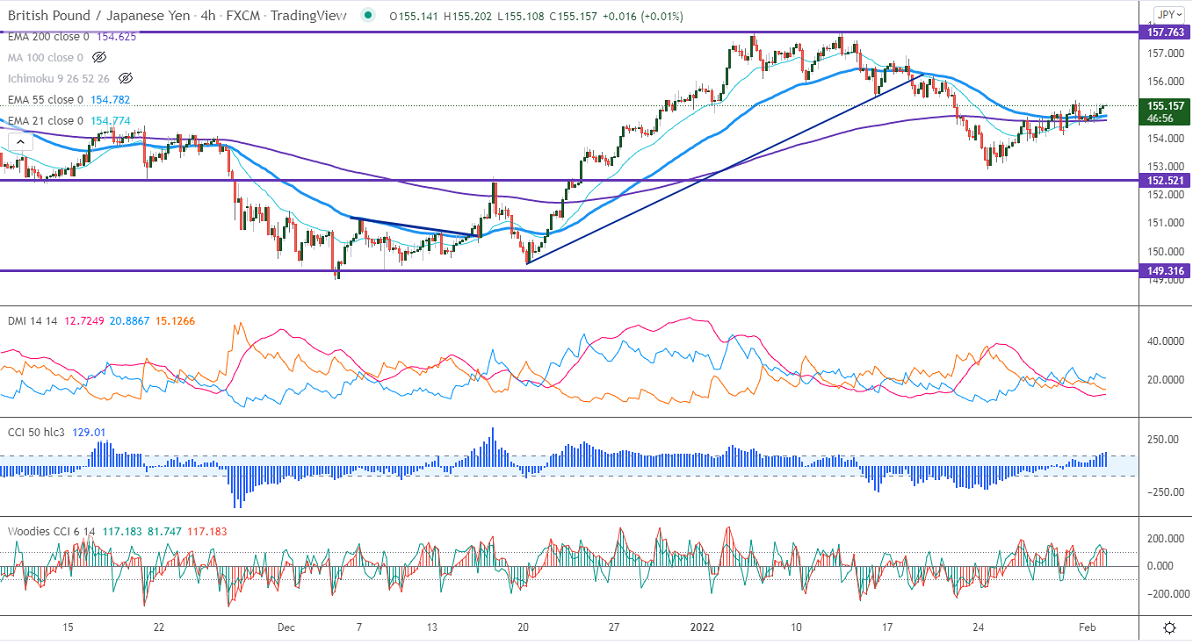Click EMA 55 value 154.782

pos(110,100)
